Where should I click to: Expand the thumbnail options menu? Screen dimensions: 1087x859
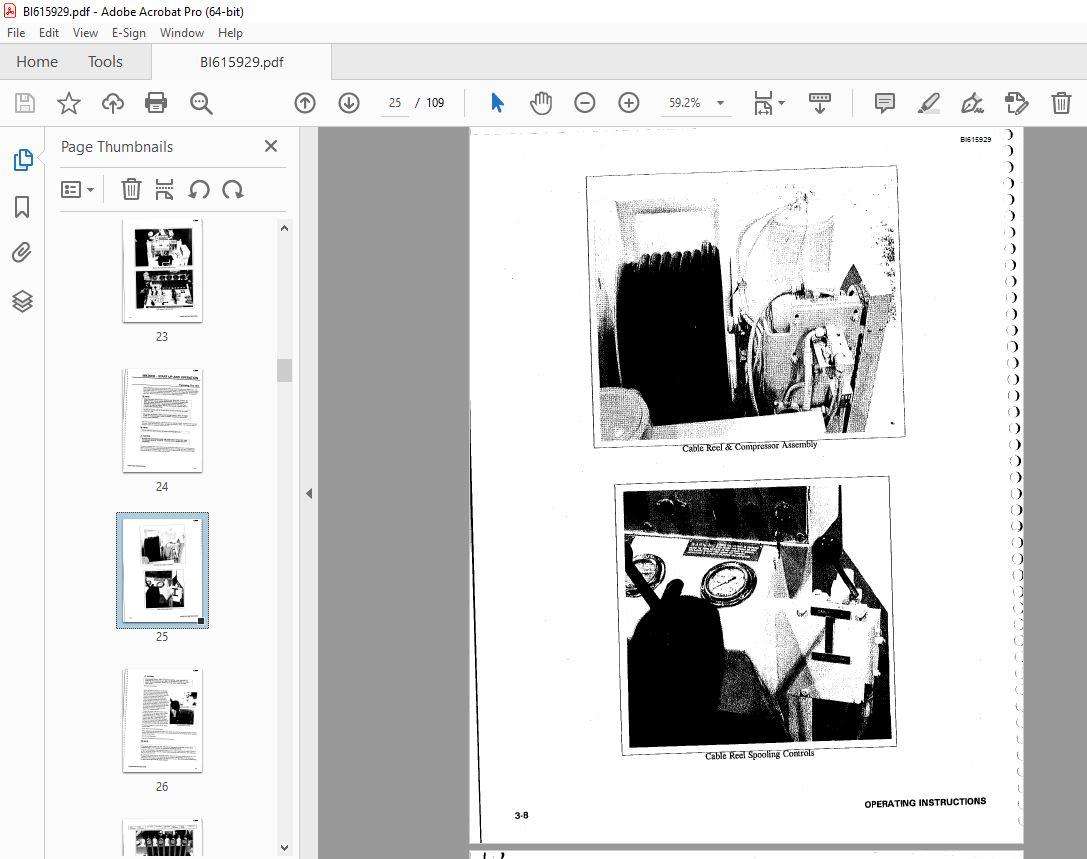tap(77, 189)
